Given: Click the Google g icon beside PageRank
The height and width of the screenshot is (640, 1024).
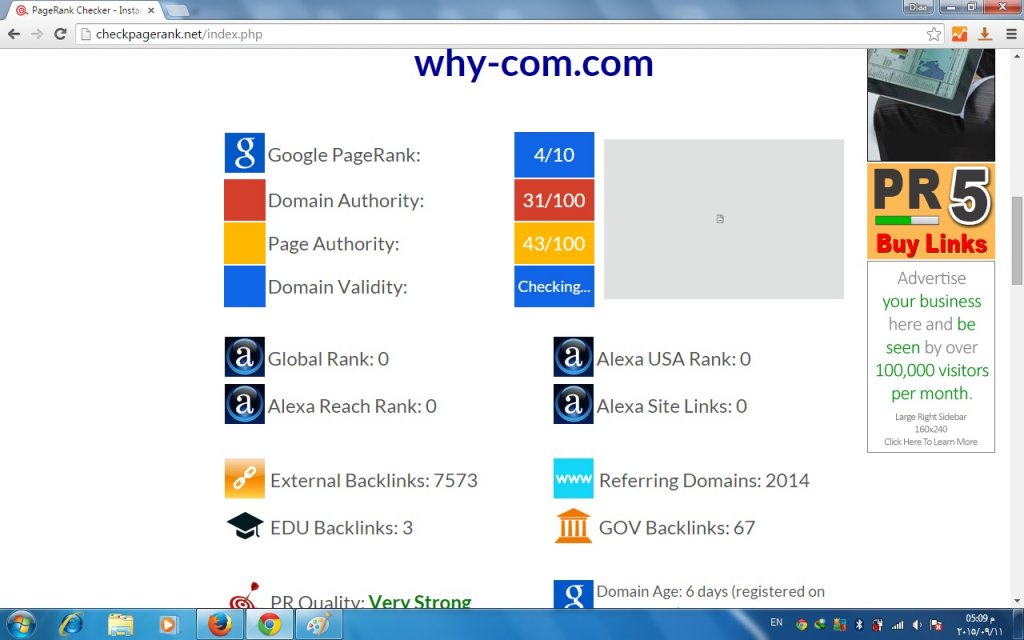Looking at the screenshot, I should 244,153.
